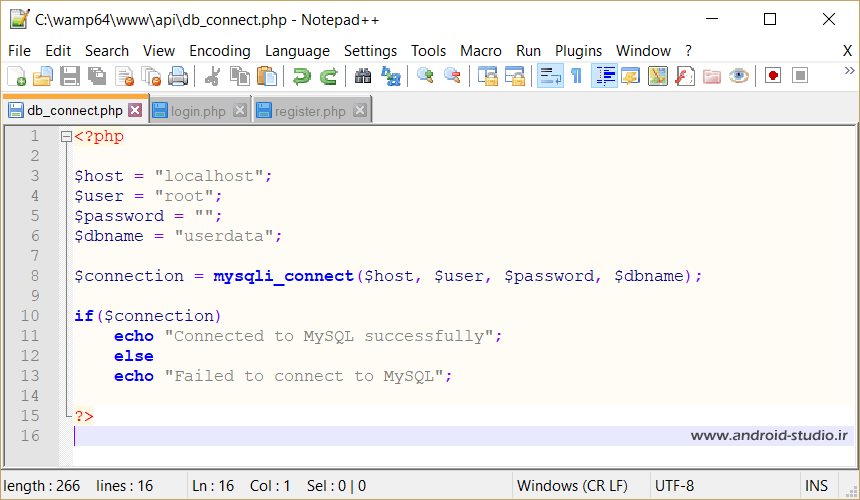The height and width of the screenshot is (500, 860).
Task: Toggle synchronize horizontal scrolling icon
Action: 514,76
